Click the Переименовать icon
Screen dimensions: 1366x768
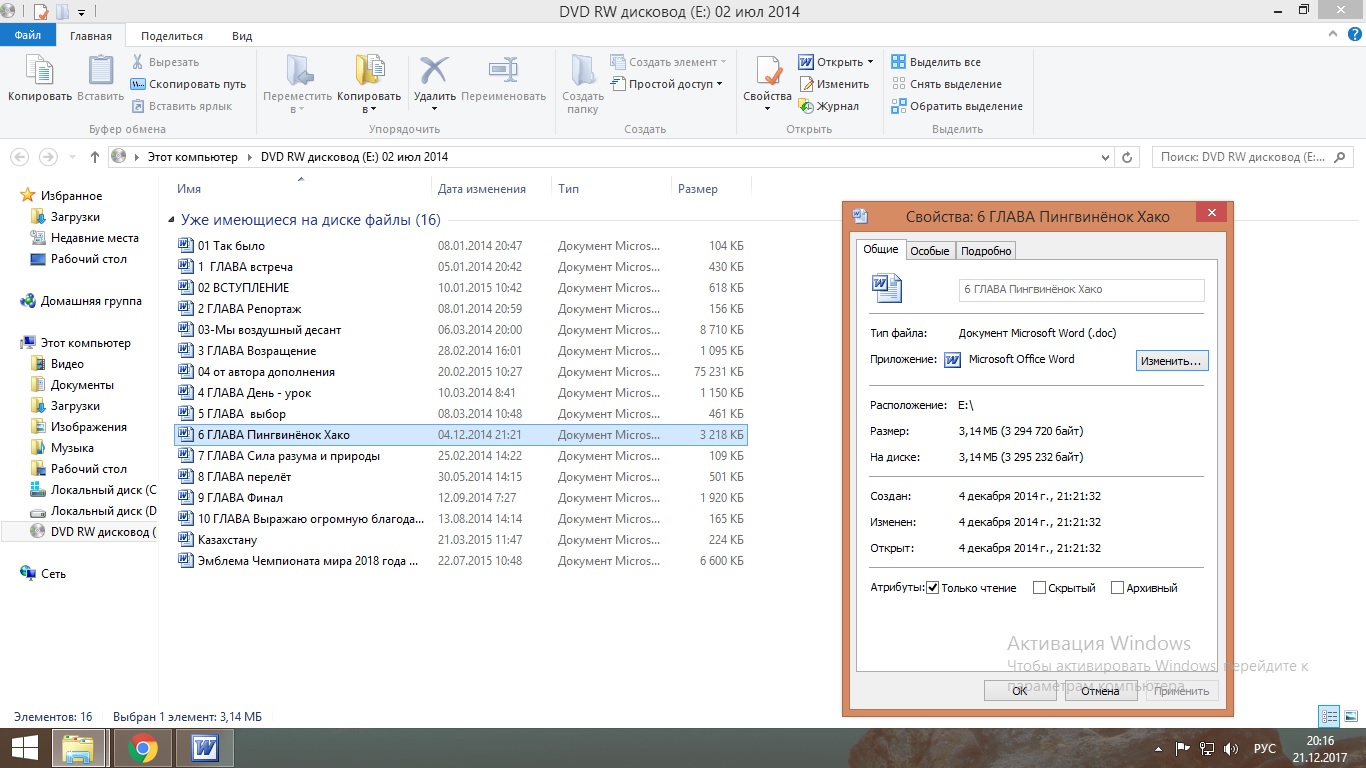[x=503, y=70]
